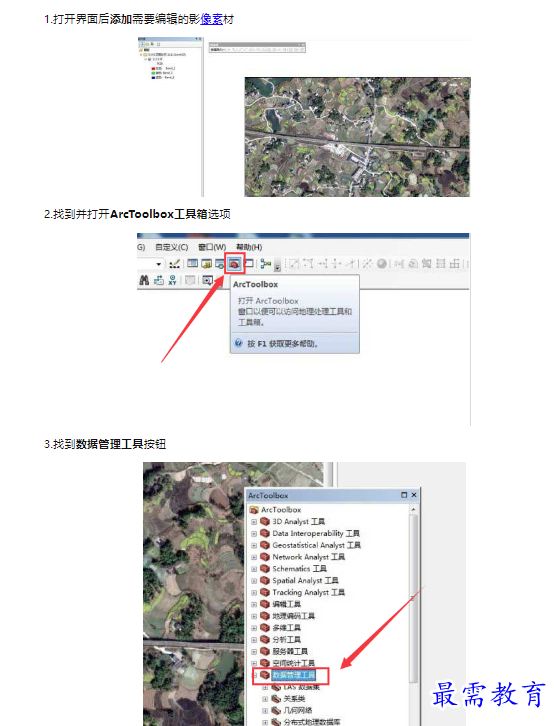Expand the 编辑工具 node
The image size is (554, 726).
click(x=254, y=605)
